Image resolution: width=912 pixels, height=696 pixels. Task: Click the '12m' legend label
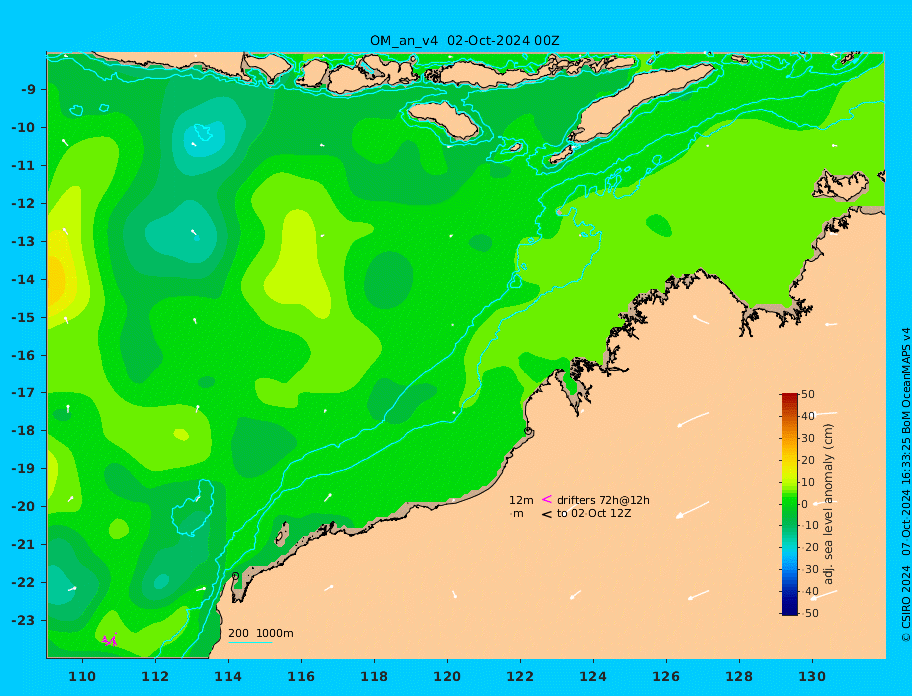pos(521,500)
